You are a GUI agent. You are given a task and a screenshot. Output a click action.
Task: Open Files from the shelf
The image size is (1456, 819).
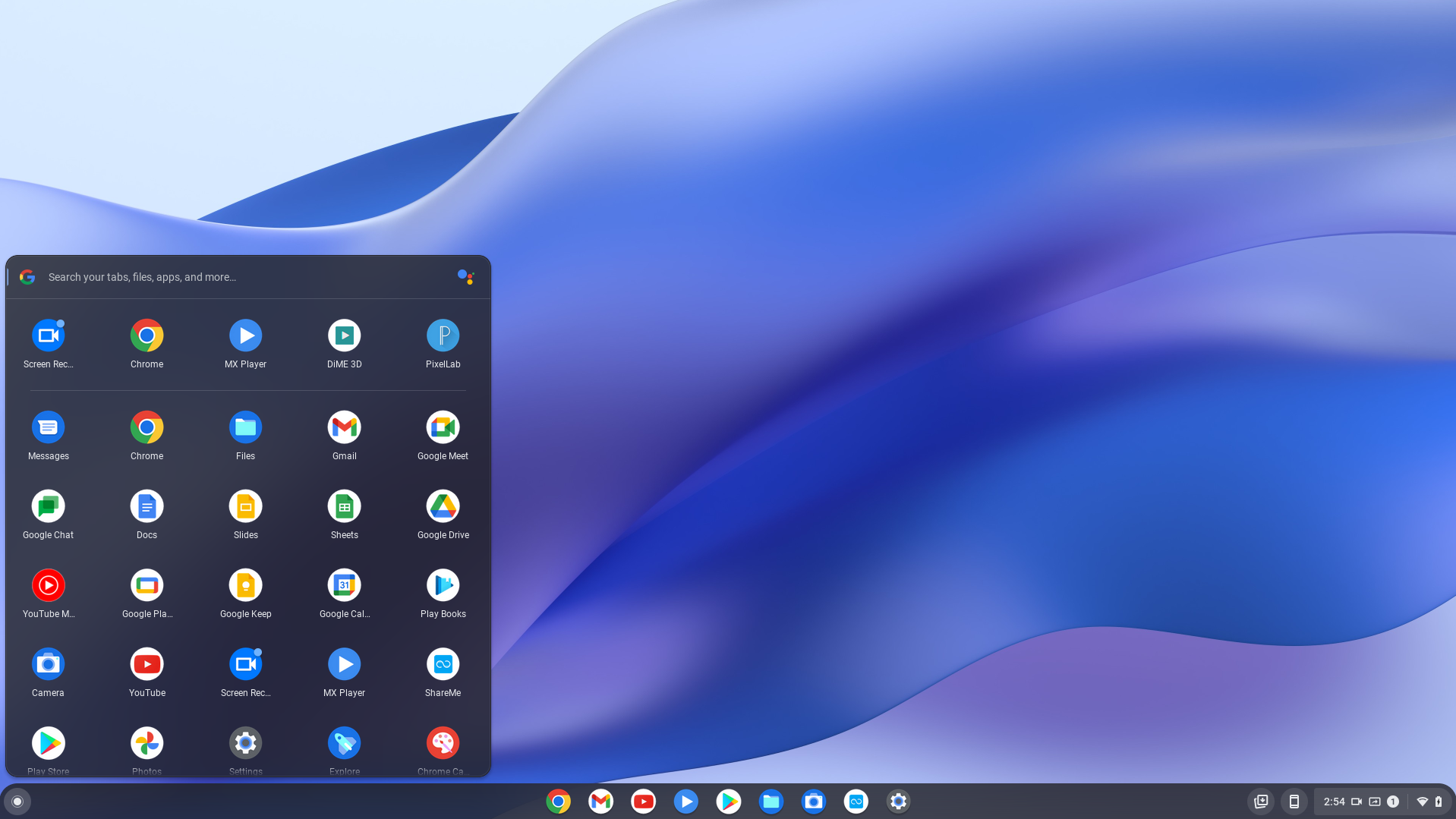tap(771, 802)
